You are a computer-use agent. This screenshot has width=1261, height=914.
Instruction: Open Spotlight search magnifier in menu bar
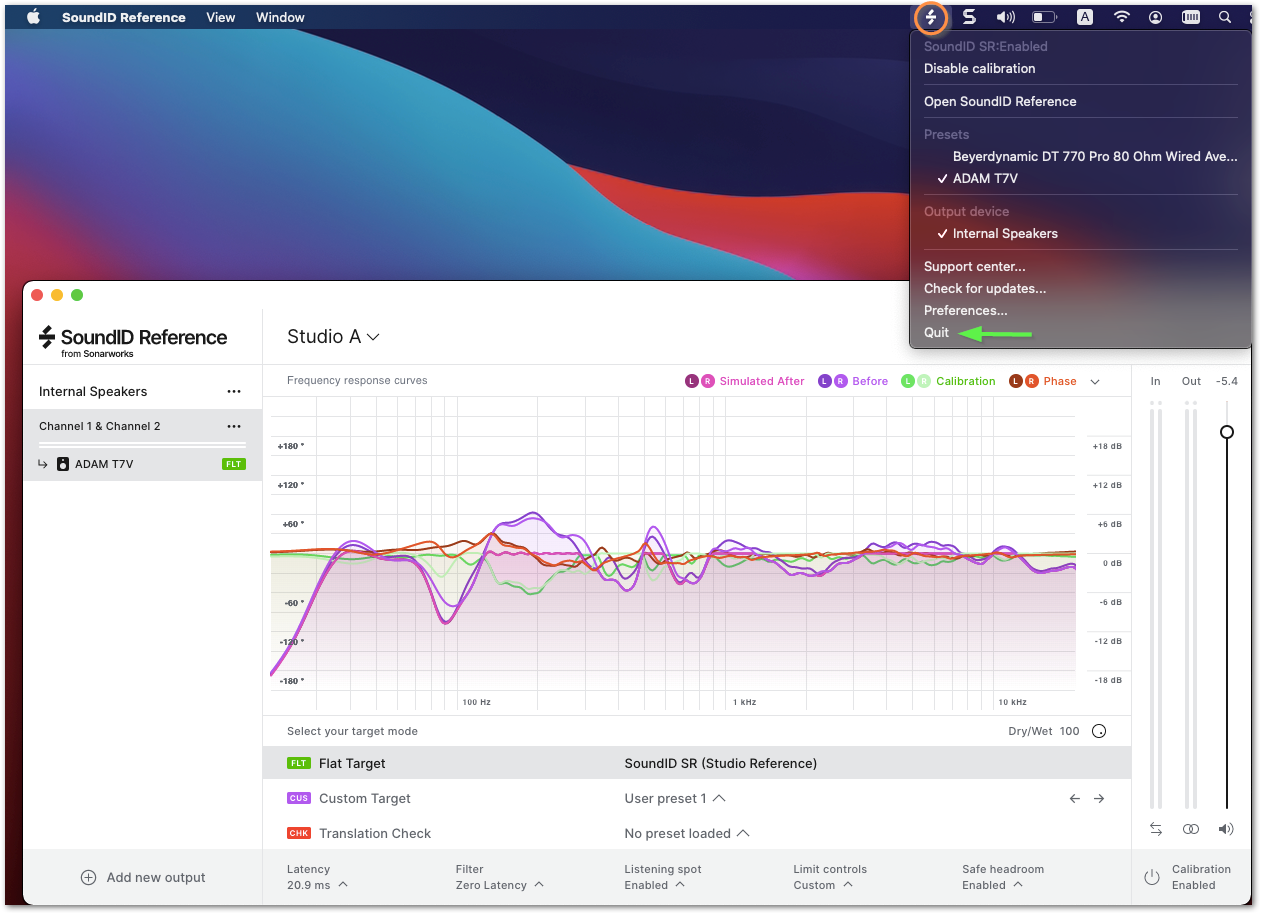point(1225,17)
